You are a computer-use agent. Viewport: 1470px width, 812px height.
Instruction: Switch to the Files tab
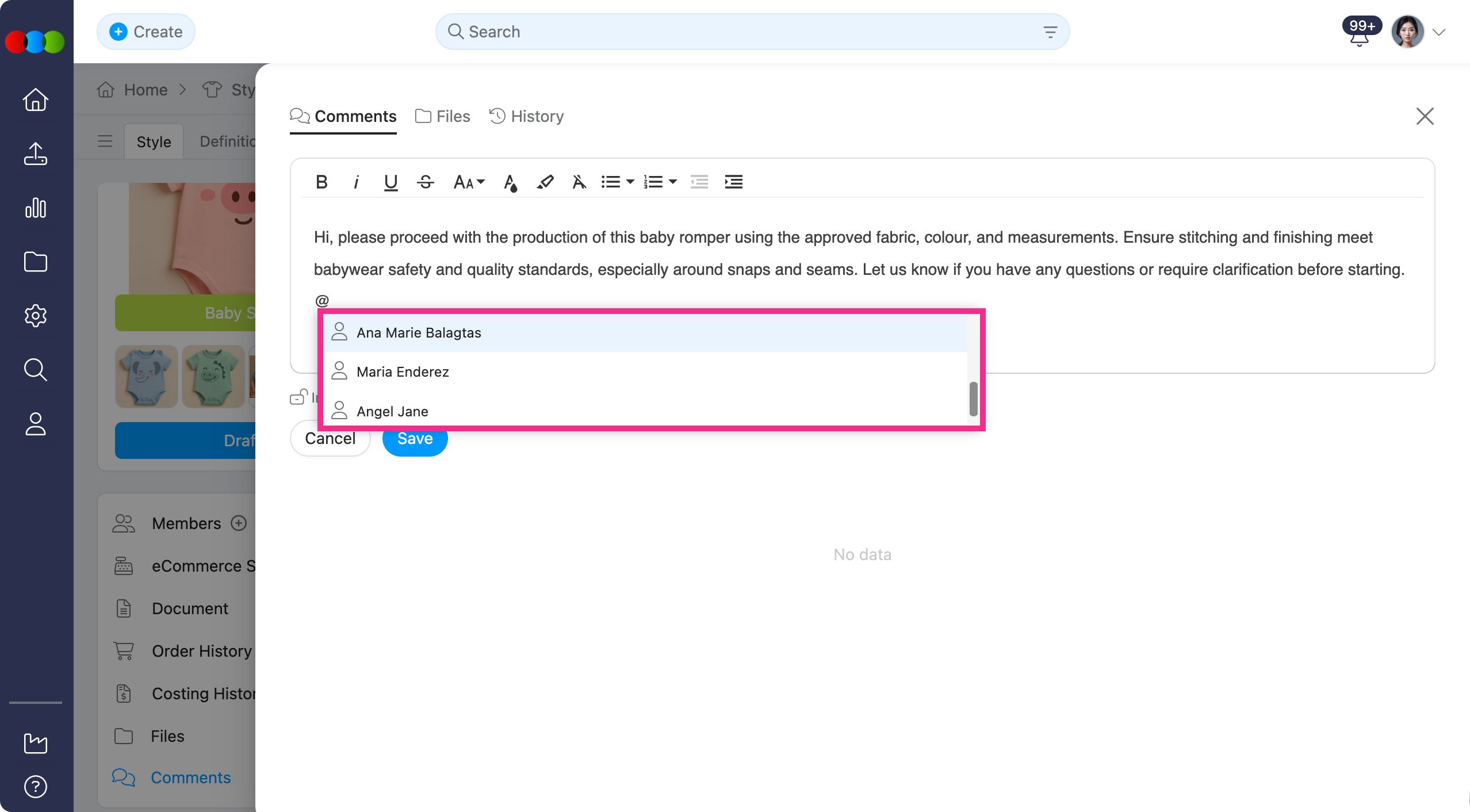pyautogui.click(x=443, y=116)
